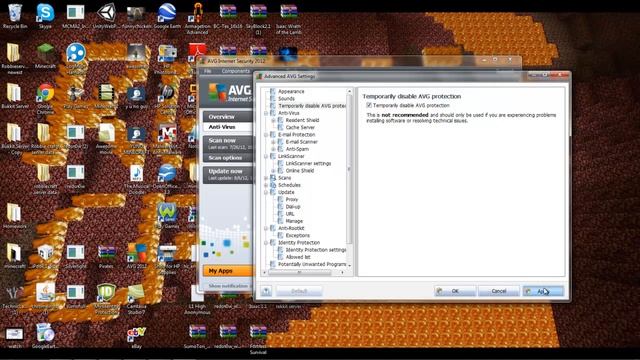
Task: Click the settings tree vertical scrollbar
Action: [x=349, y=169]
